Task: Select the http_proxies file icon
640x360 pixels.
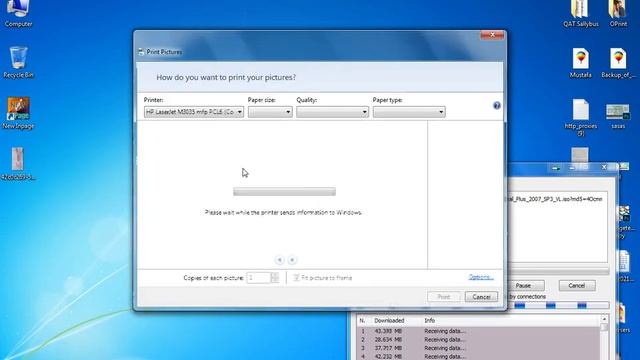Action: point(580,118)
